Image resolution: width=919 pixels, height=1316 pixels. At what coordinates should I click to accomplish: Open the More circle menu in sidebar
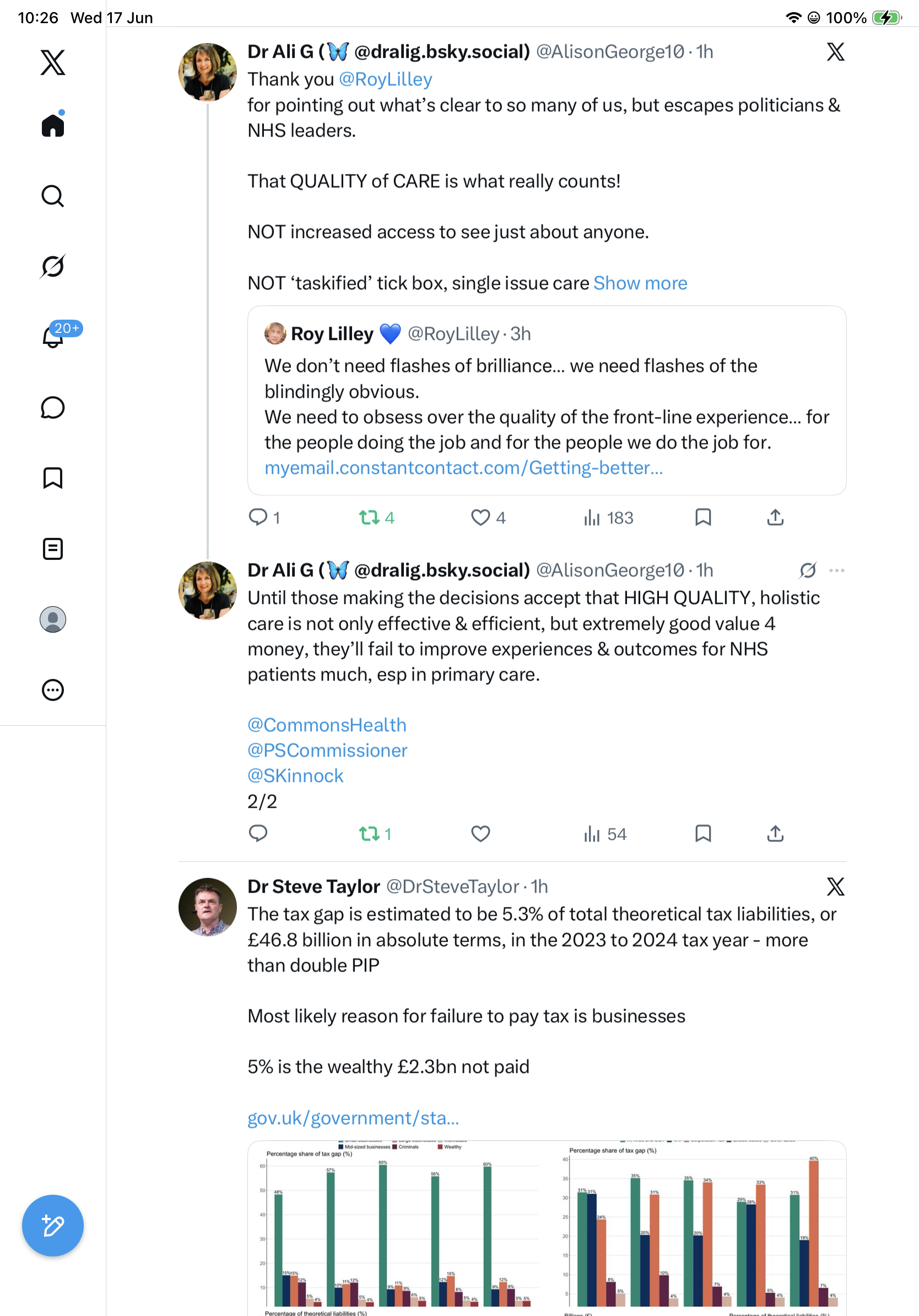pos(53,689)
